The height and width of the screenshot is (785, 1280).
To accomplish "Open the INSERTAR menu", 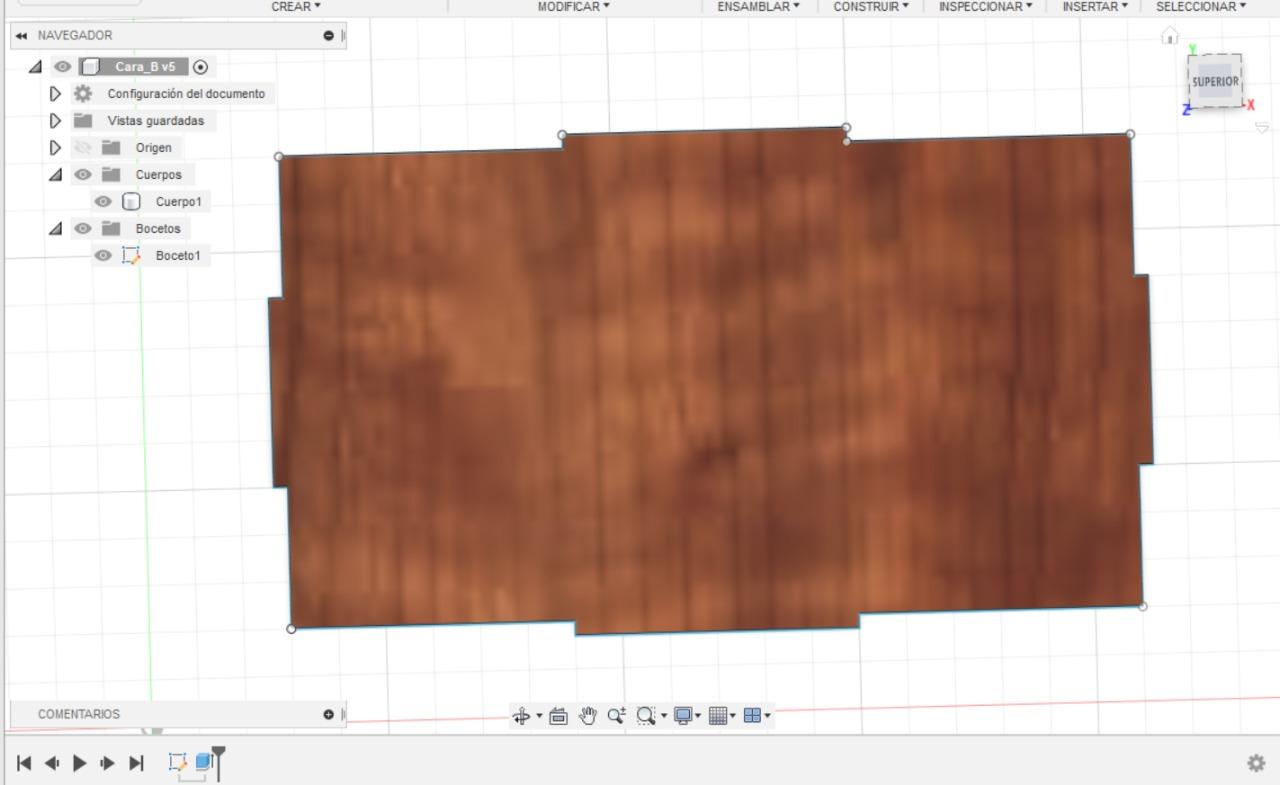I will point(1095,6).
